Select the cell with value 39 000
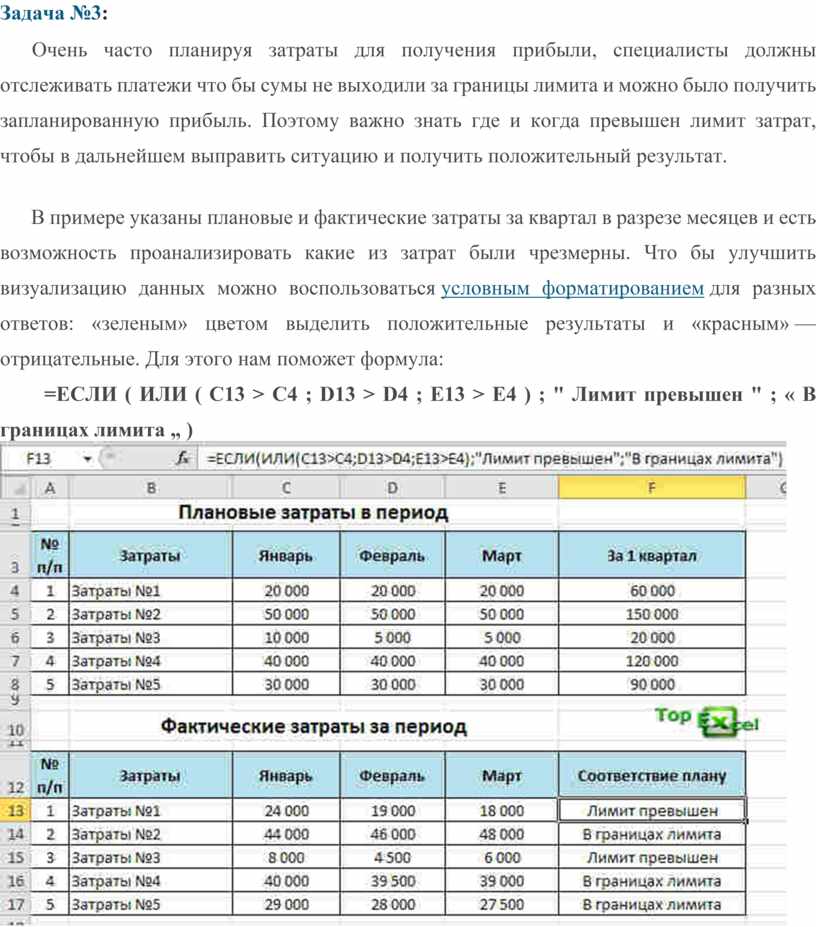The height and width of the screenshot is (927, 816). tap(501, 881)
